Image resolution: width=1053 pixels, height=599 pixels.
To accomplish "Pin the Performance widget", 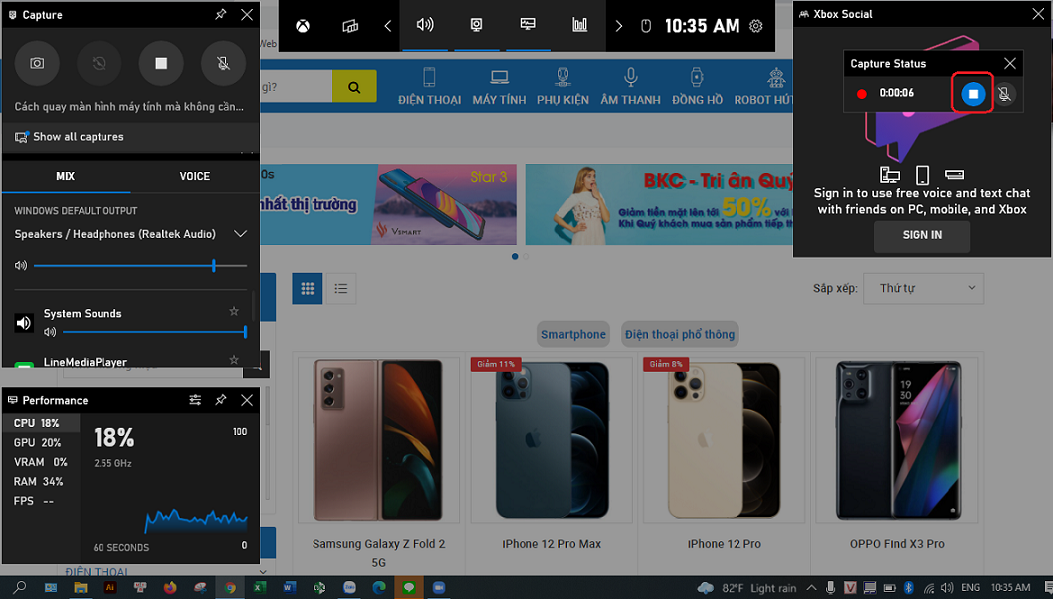I will pyautogui.click(x=221, y=400).
